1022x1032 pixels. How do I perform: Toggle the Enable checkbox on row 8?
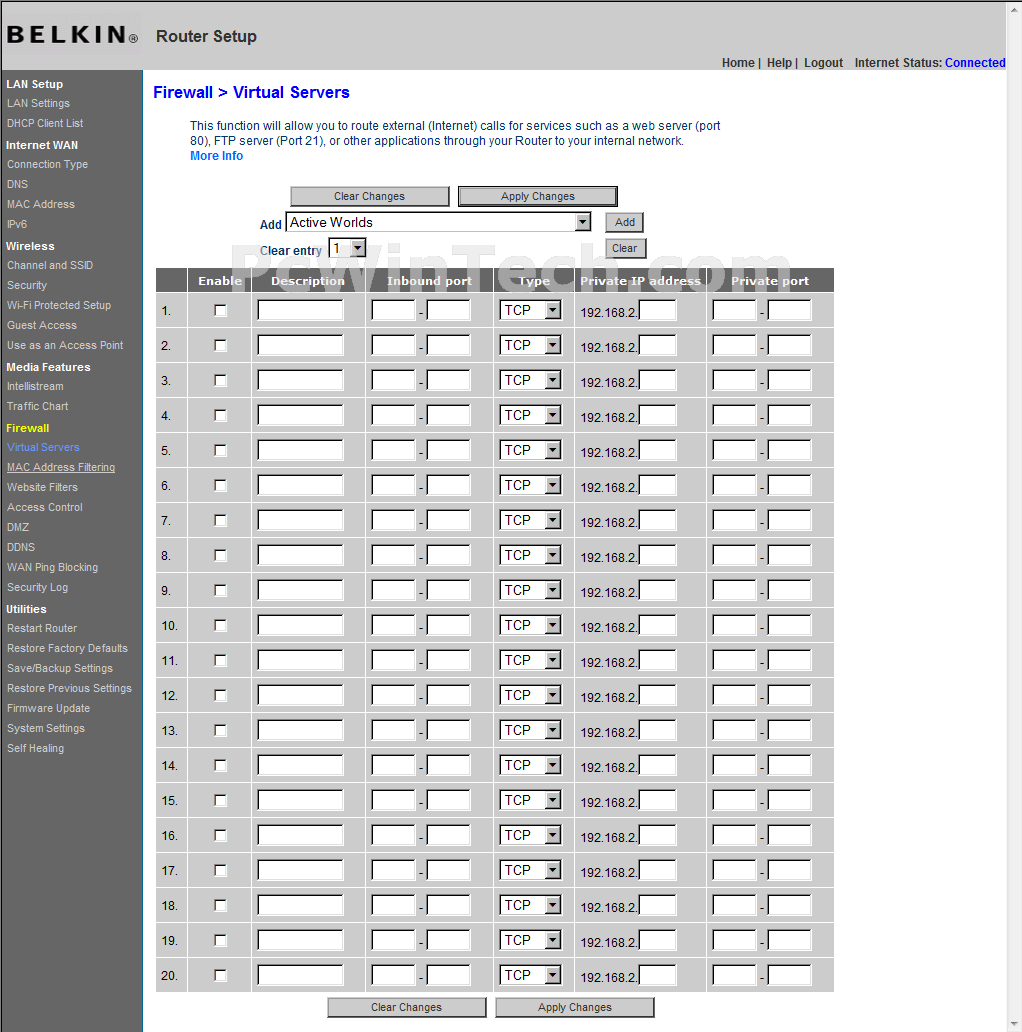tap(220, 555)
